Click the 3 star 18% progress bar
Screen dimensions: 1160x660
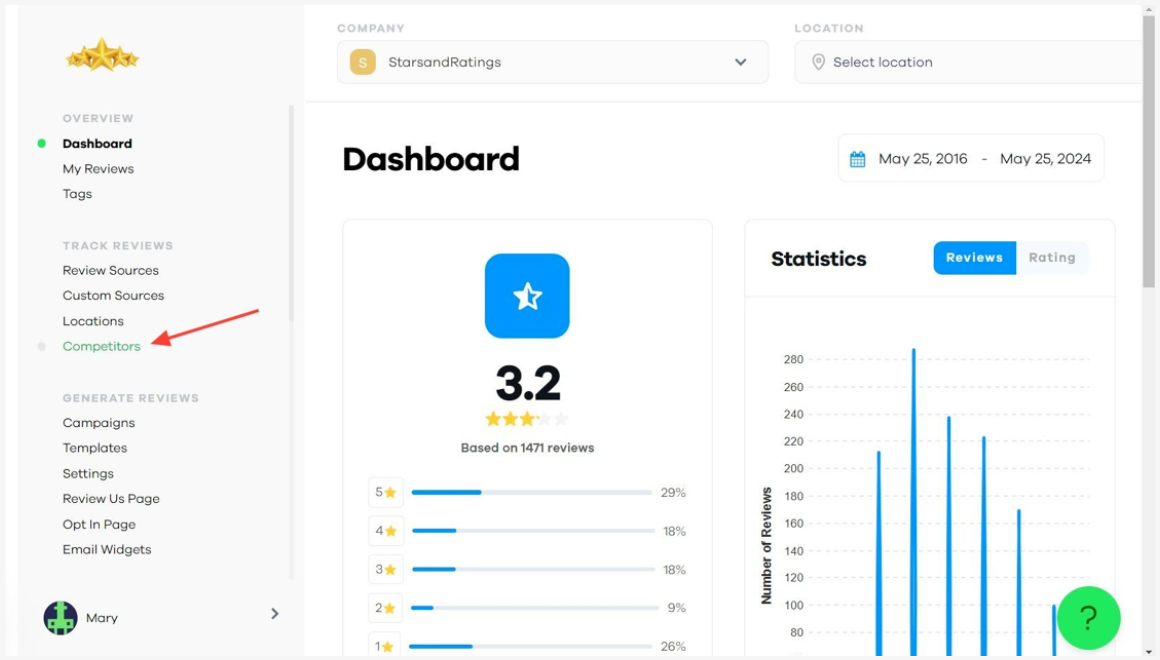532,569
